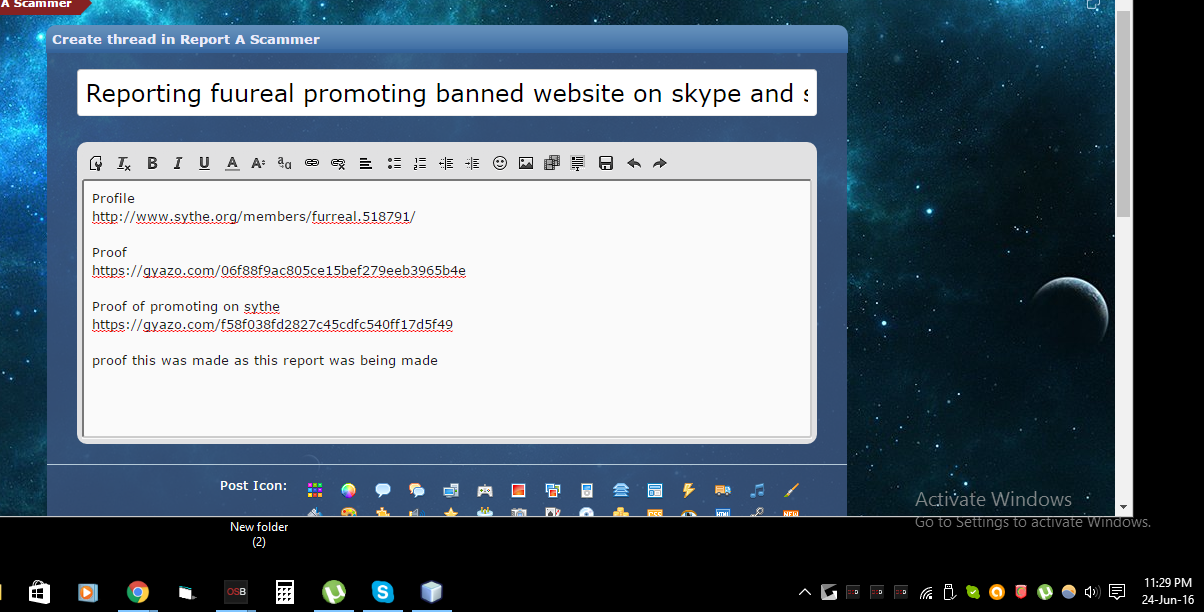Image resolution: width=1204 pixels, height=612 pixels.
Task: Insert a link using the chain icon
Action: 312,163
